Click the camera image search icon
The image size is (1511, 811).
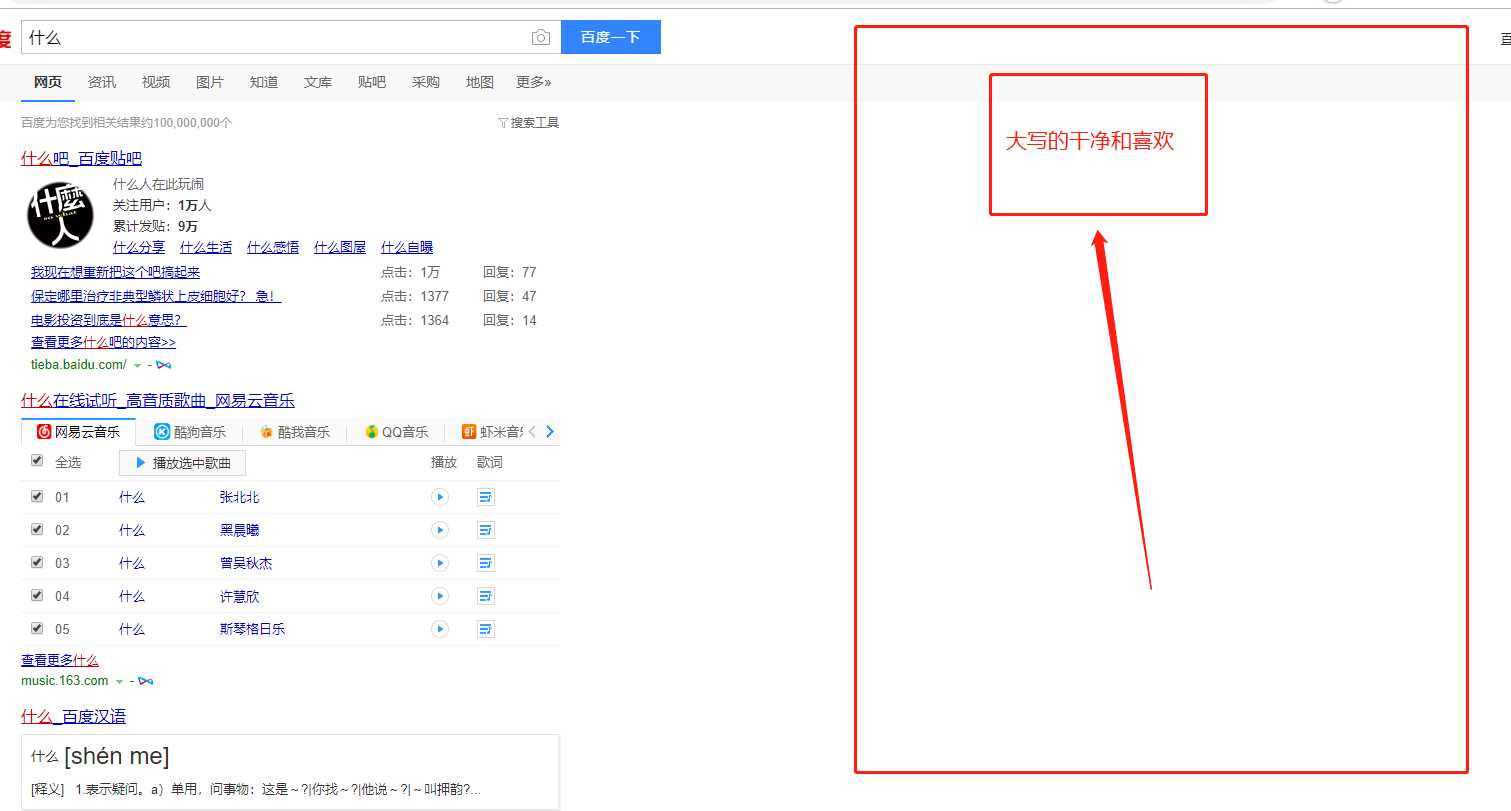click(x=540, y=38)
